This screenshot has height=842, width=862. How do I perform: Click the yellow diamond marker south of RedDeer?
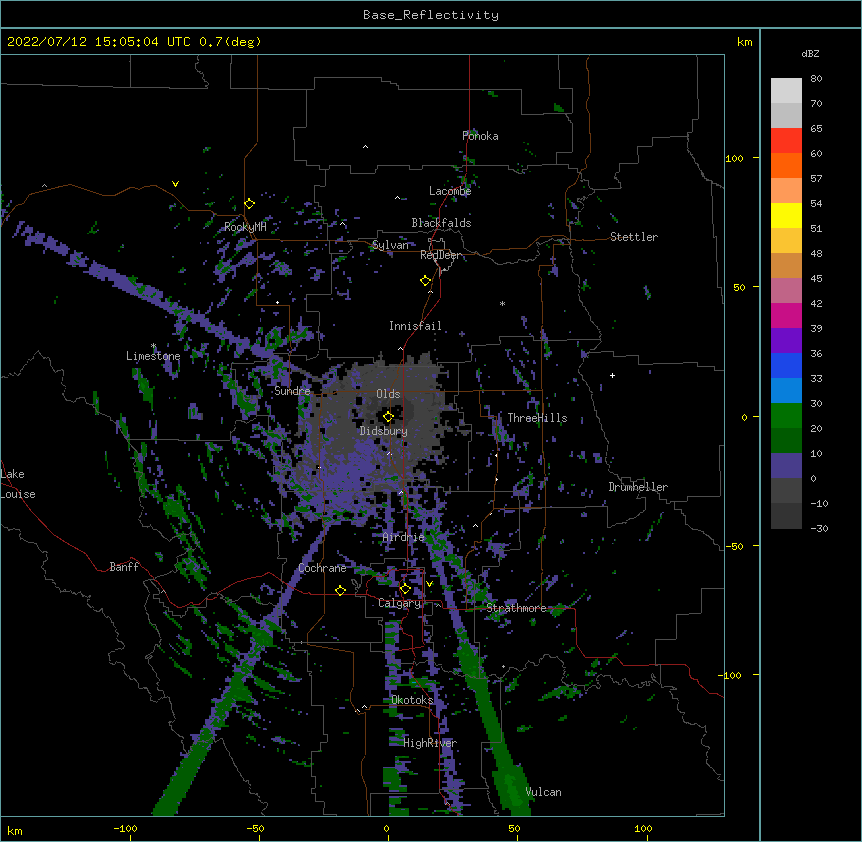[x=425, y=281]
